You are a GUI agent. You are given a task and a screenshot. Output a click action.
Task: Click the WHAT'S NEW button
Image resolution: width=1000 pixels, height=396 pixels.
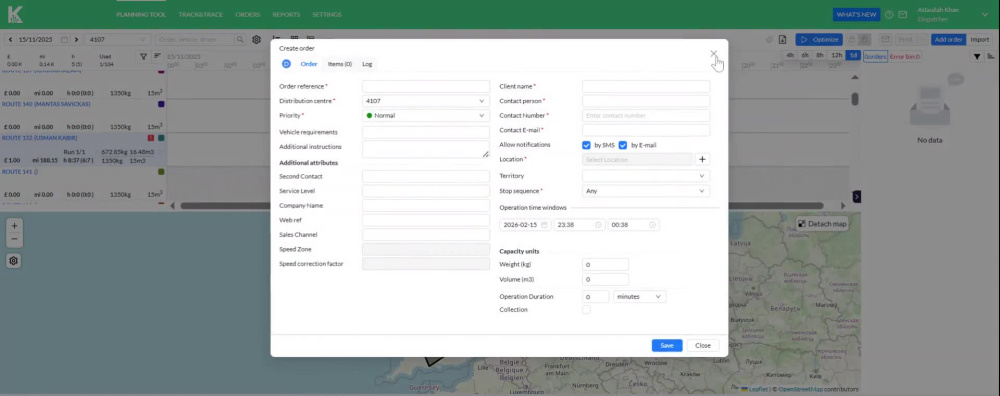tap(857, 14)
